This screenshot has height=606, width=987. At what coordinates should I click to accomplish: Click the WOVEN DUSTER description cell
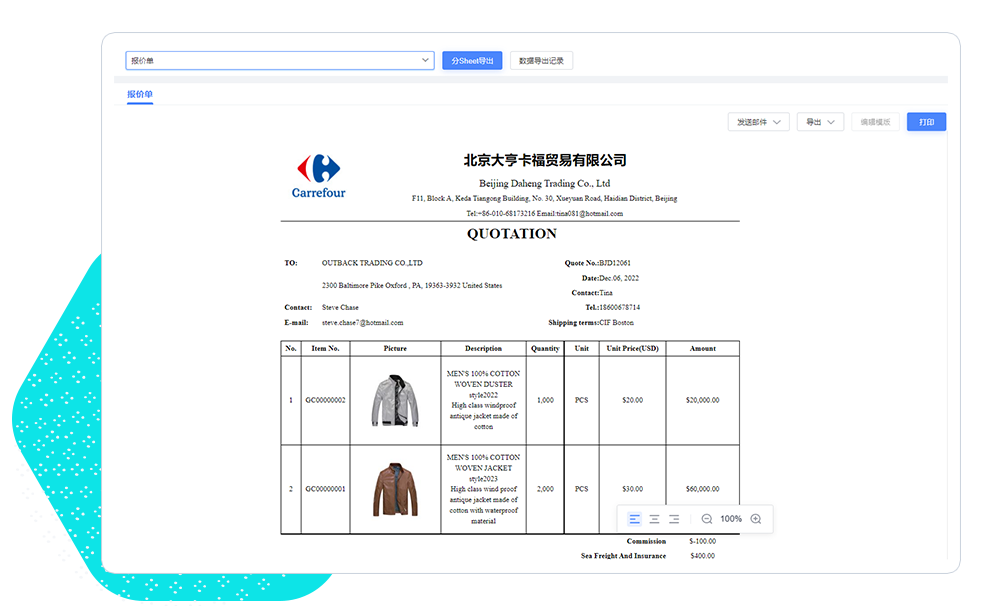(x=483, y=400)
